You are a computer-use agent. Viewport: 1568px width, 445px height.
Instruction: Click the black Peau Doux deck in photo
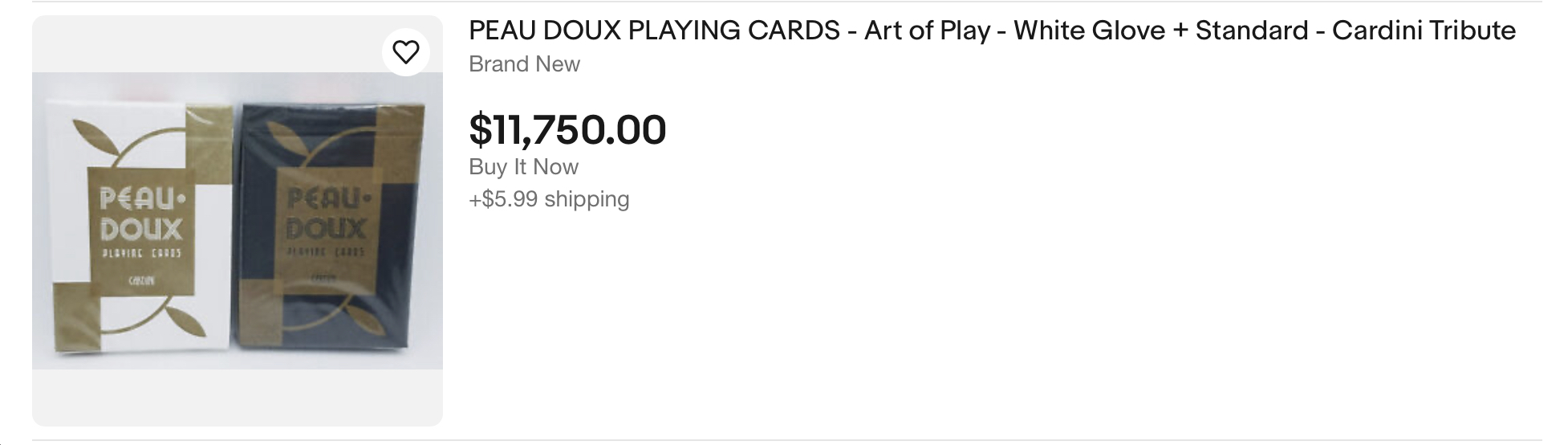(329, 225)
